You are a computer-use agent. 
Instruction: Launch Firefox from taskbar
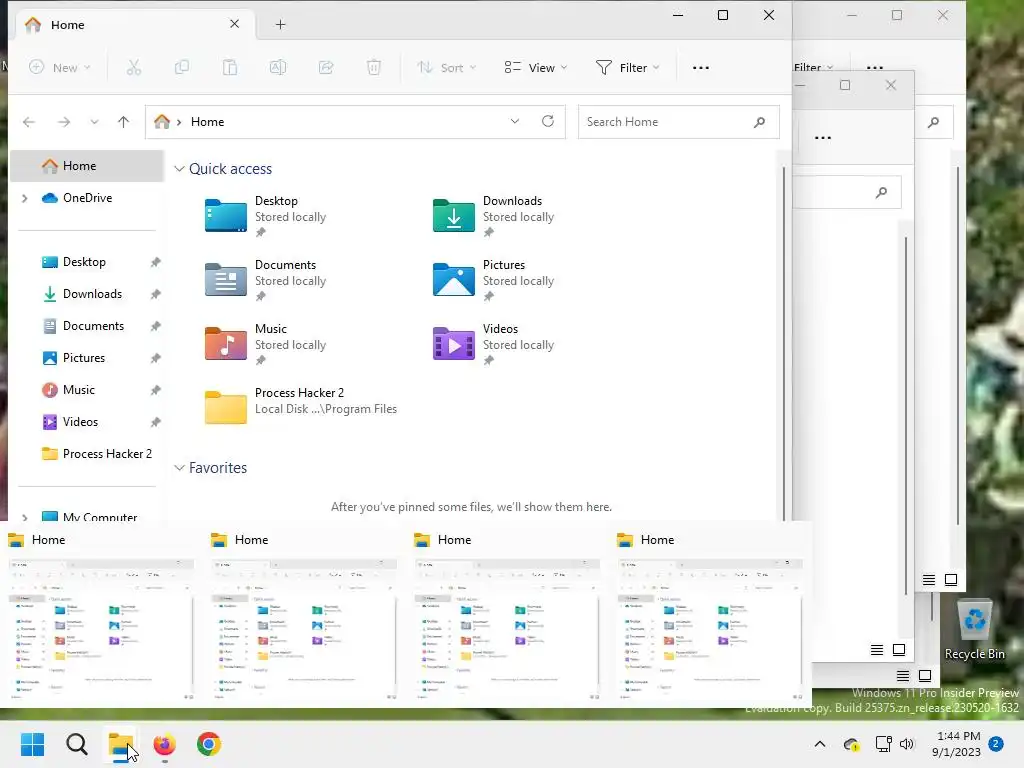165,744
